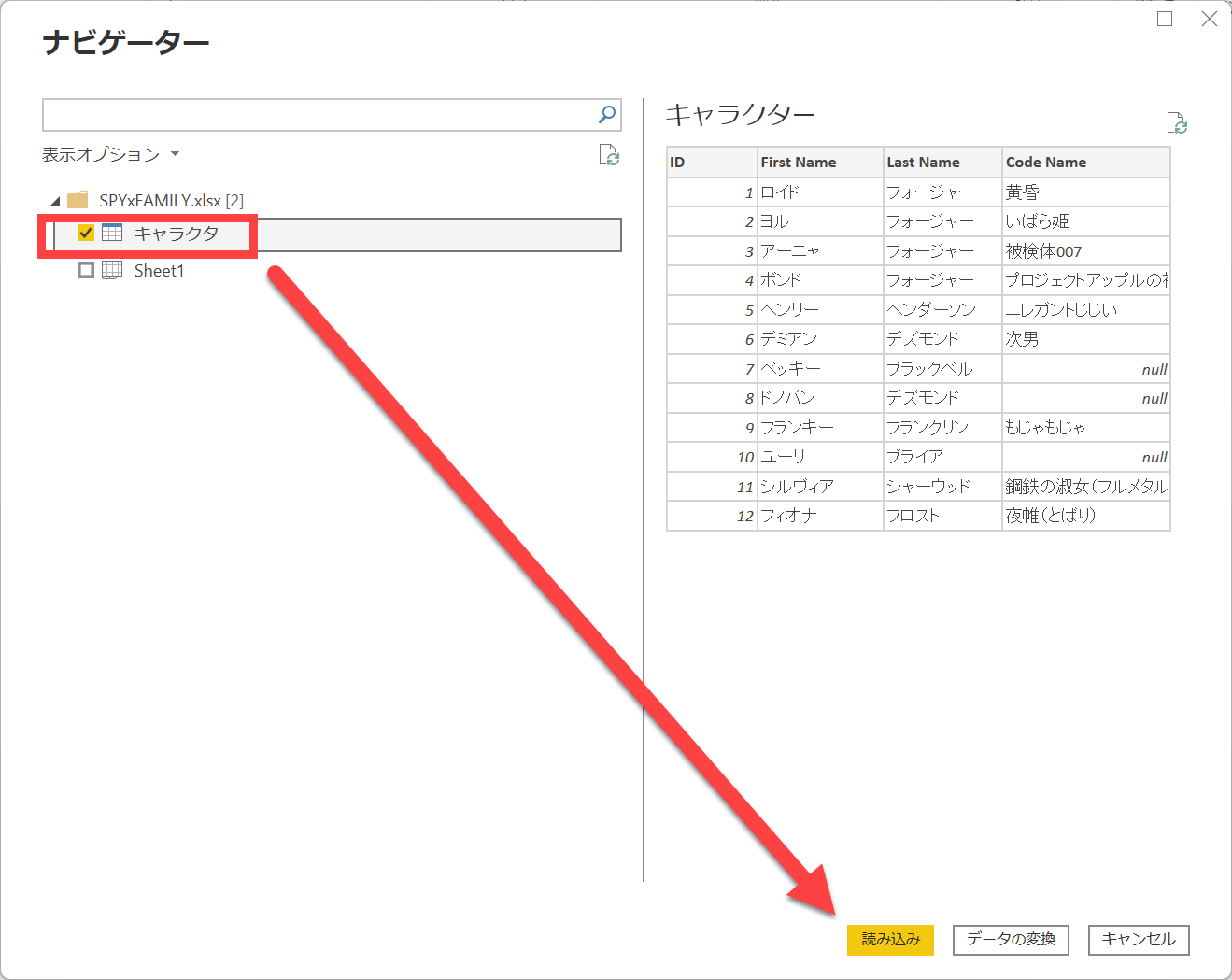Click the 次男 cell

tap(1086, 339)
